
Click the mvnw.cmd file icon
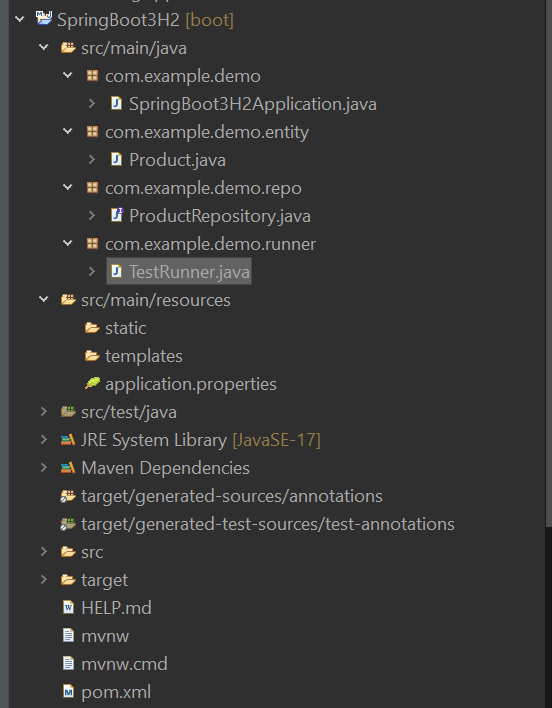click(x=68, y=664)
